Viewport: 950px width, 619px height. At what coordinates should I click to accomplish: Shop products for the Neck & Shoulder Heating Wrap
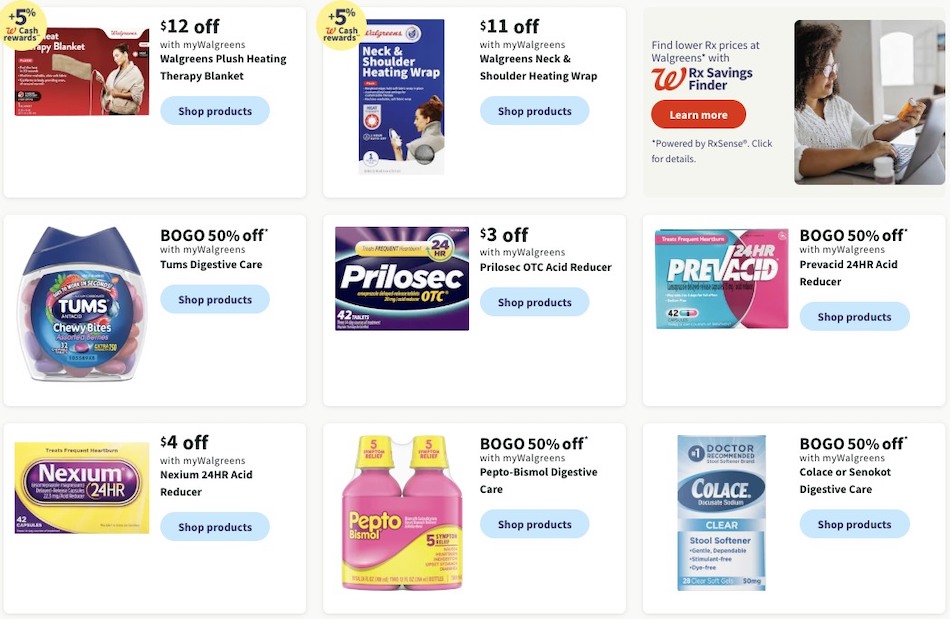pos(534,111)
